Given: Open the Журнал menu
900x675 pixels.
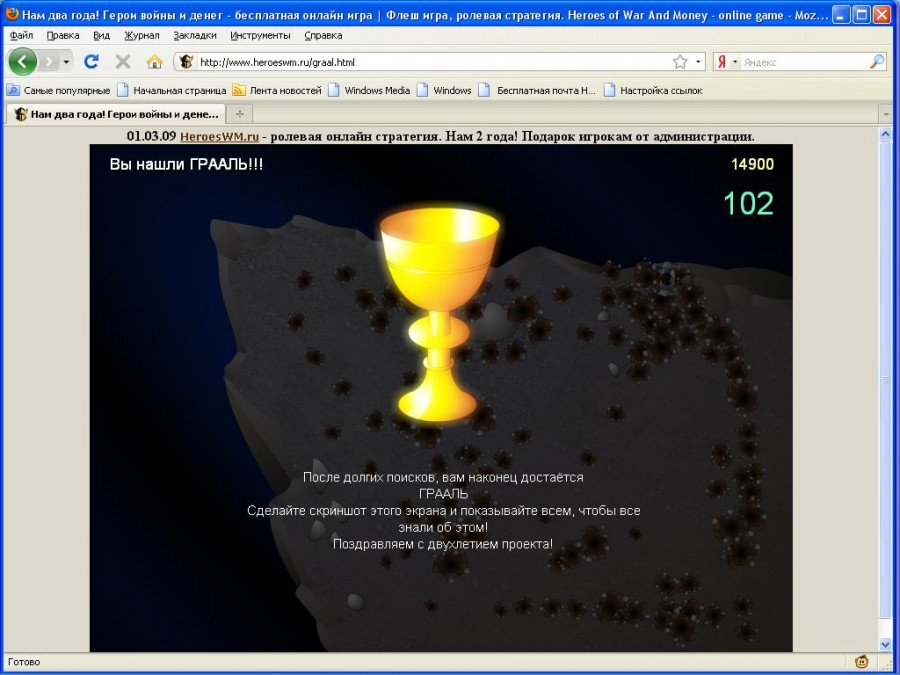Looking at the screenshot, I should 142,35.
